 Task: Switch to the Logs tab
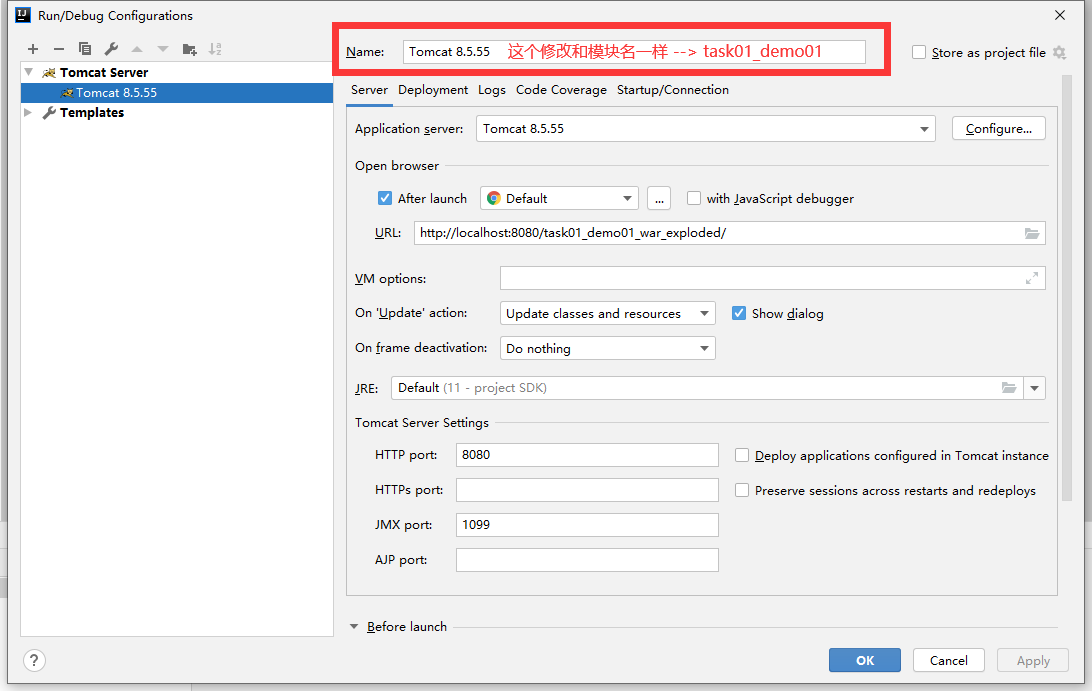[492, 90]
